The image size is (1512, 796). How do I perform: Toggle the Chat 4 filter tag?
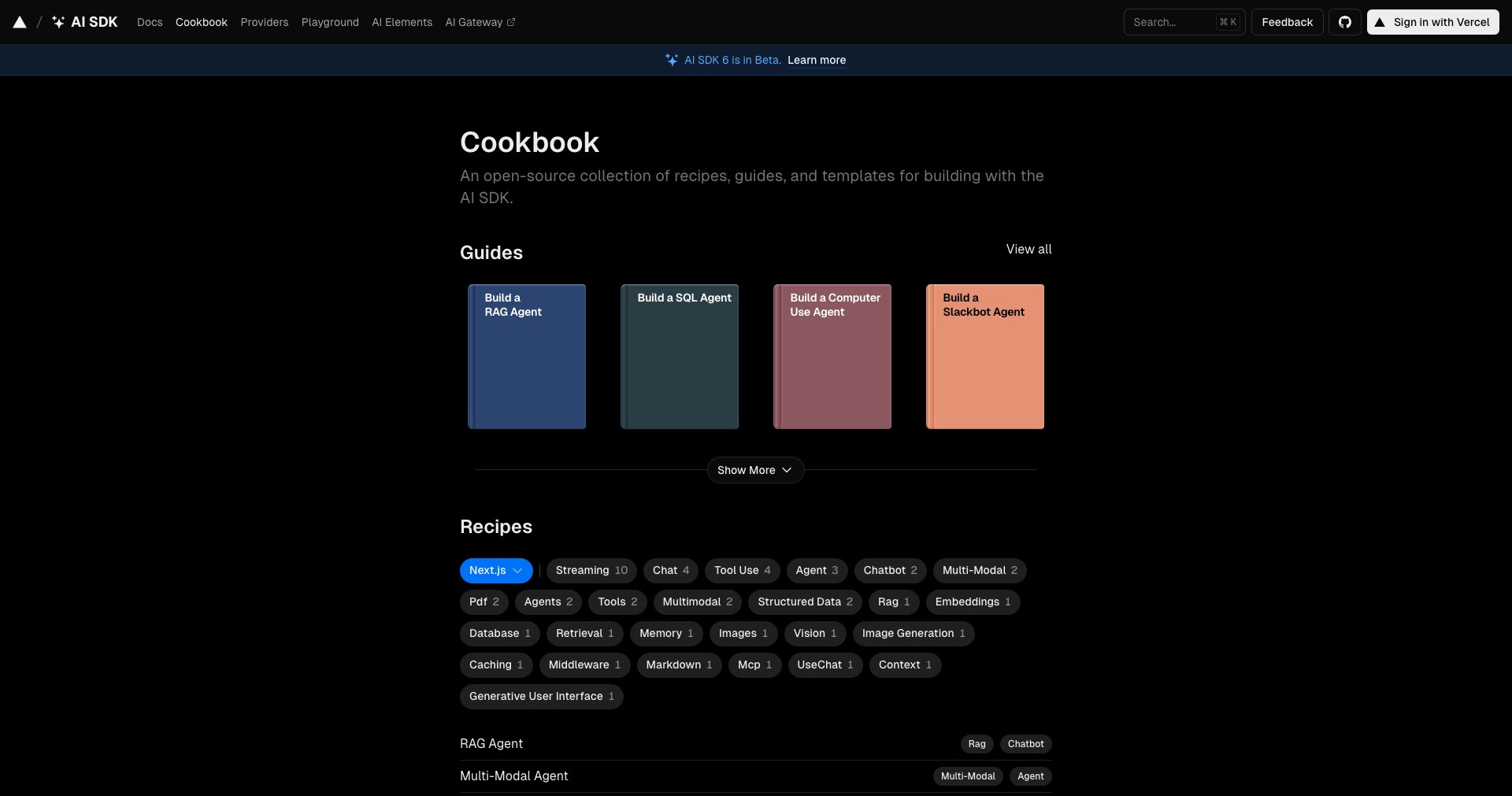[x=671, y=571]
